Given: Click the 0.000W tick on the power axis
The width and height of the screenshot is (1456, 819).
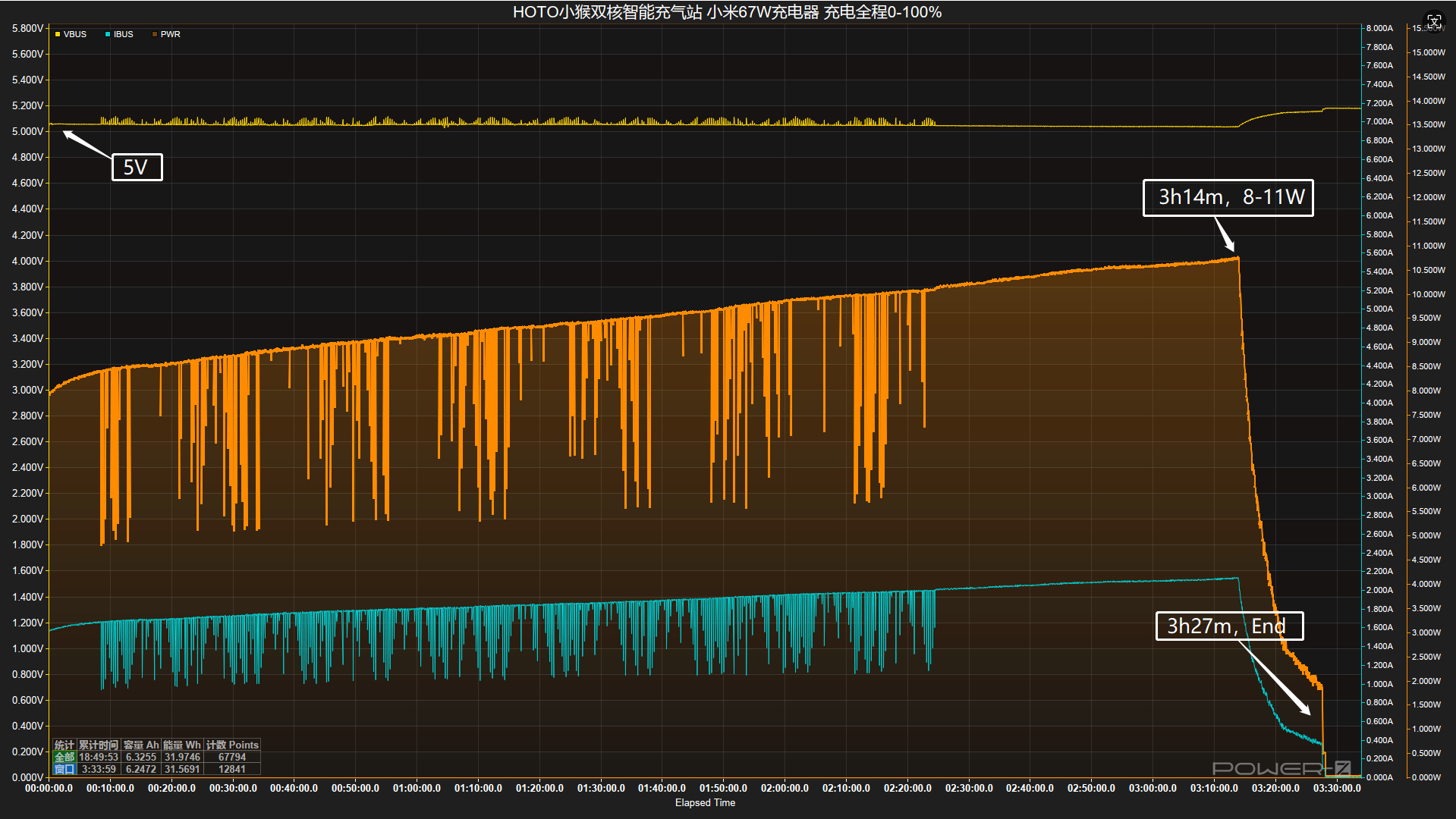Looking at the screenshot, I should [1426, 777].
